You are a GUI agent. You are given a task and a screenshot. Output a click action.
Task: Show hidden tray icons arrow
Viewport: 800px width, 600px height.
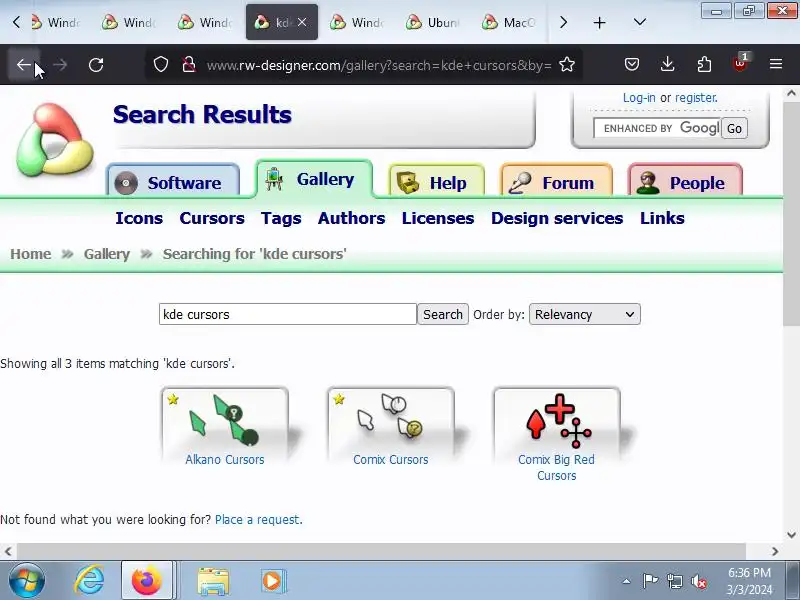click(627, 581)
